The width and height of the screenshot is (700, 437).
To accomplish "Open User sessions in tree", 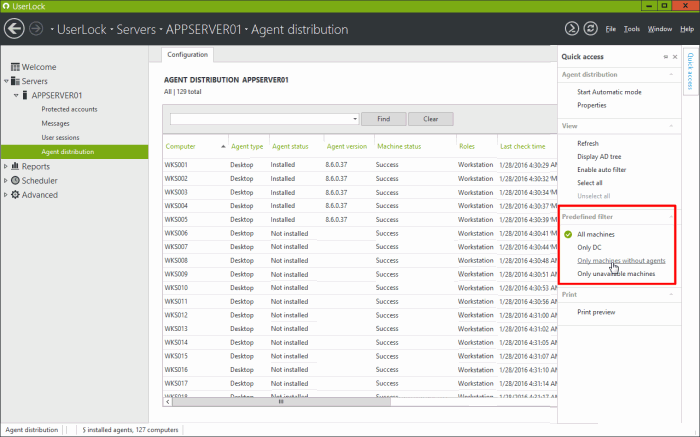I will pos(60,137).
